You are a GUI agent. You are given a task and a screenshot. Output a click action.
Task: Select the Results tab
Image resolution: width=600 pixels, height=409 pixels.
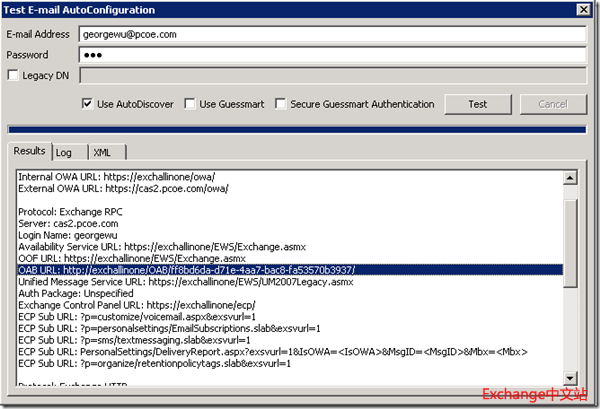(29, 151)
